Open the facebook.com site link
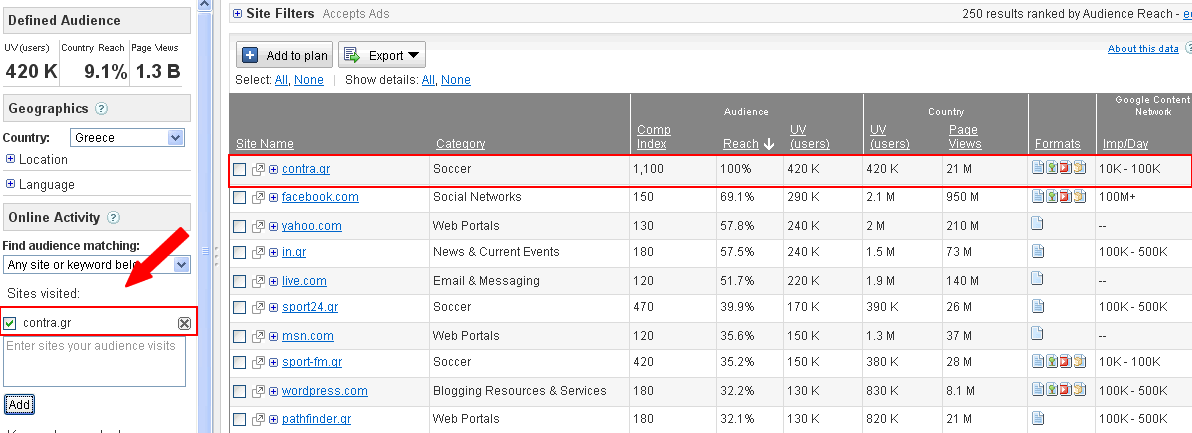Viewport: 1192px width, 433px height. coord(320,198)
